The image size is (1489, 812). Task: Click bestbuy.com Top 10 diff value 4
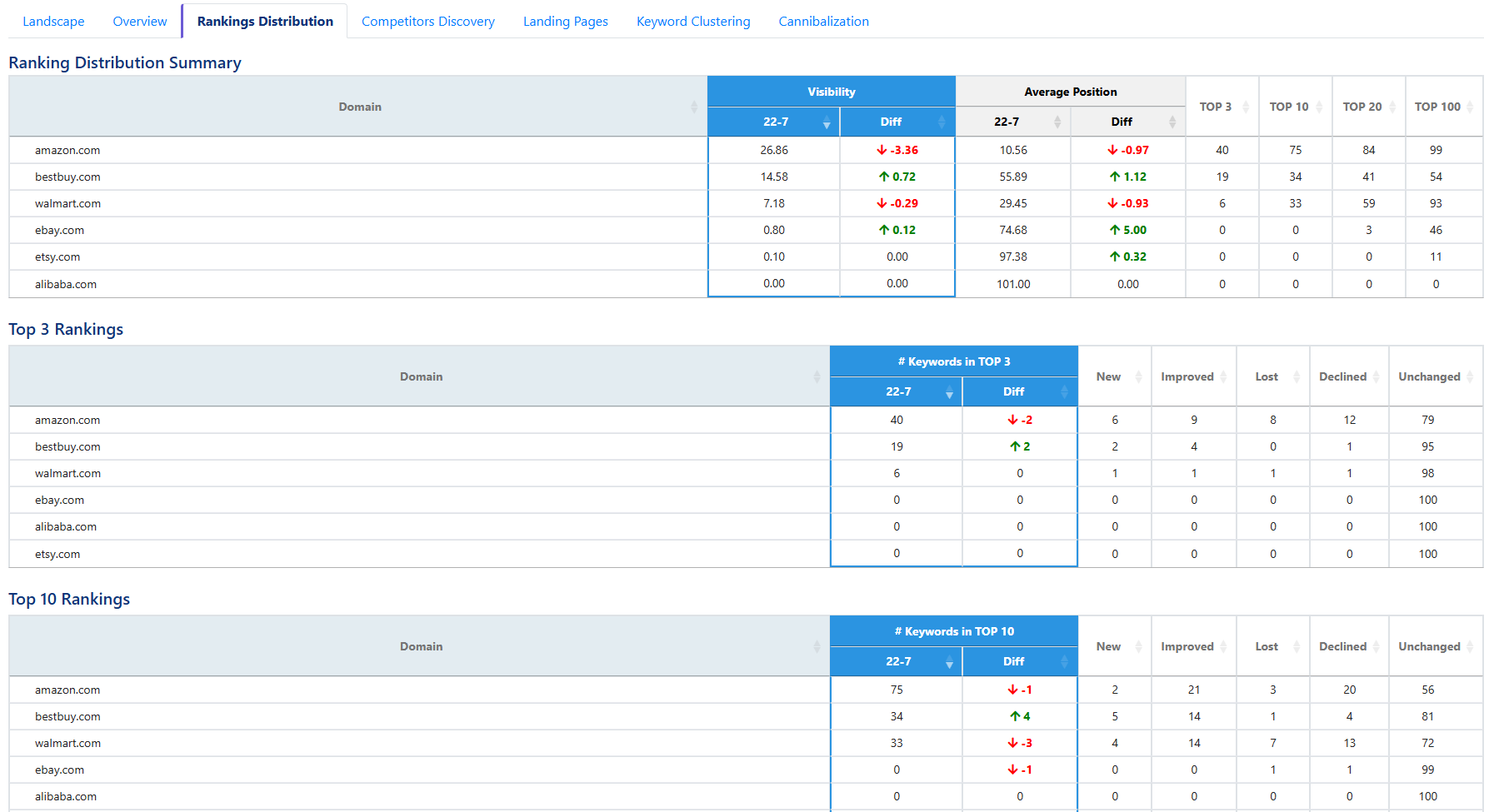[x=1020, y=717]
